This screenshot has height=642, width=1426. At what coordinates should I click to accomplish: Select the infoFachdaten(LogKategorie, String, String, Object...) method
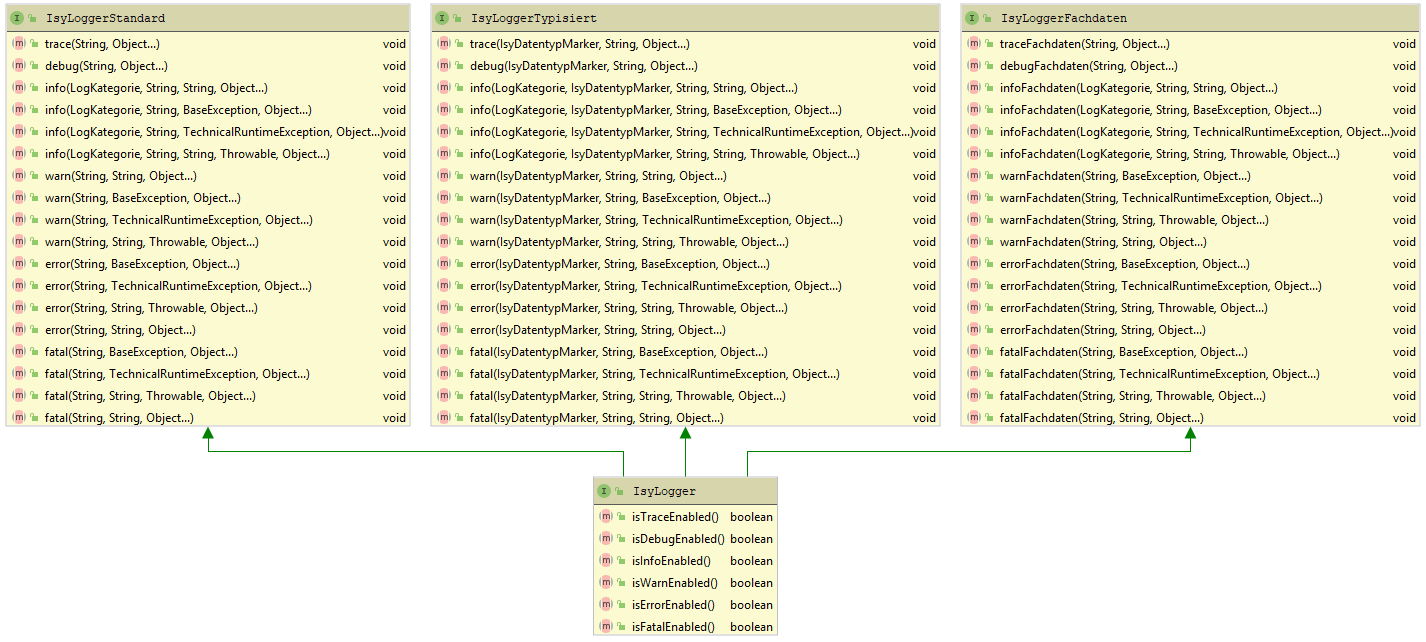(1130, 87)
